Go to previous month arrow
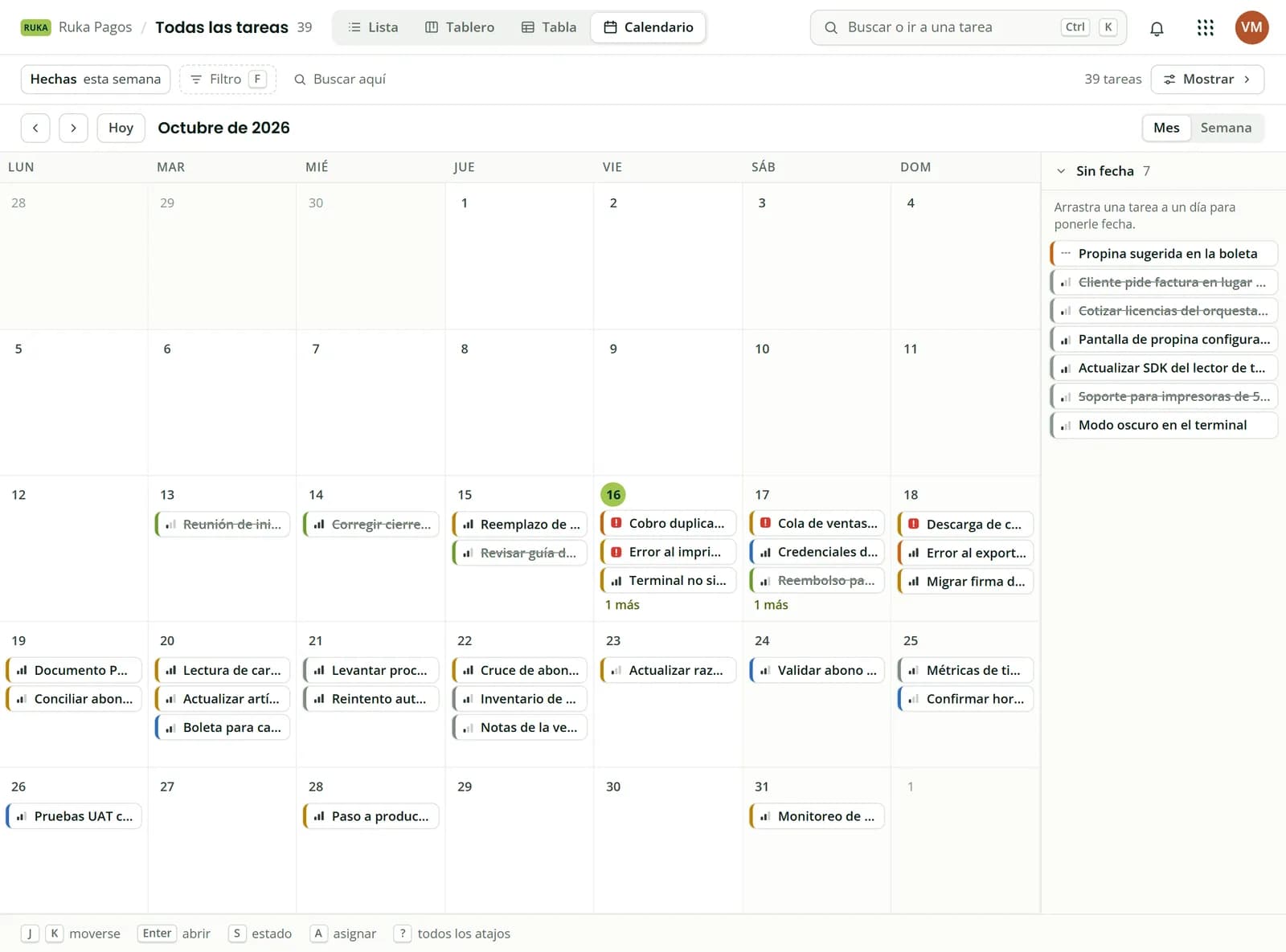 coord(35,128)
